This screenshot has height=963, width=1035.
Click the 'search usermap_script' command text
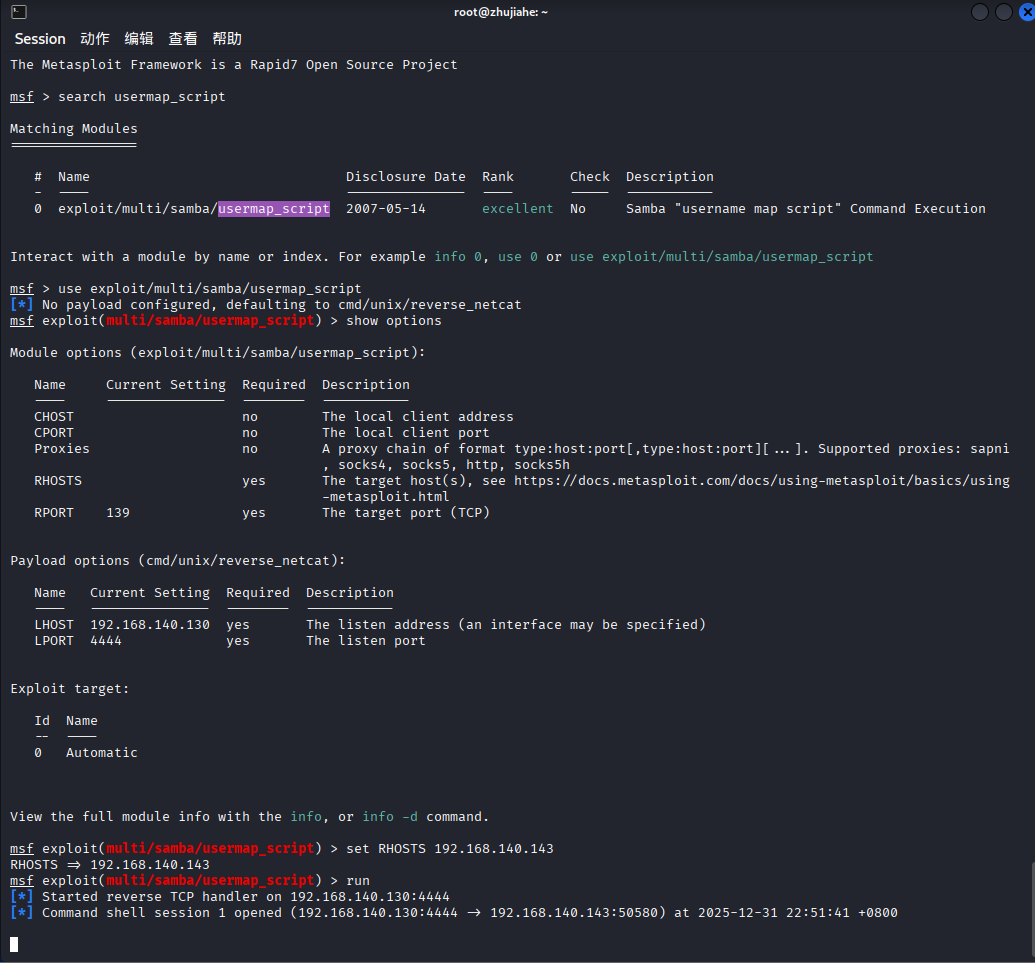click(142, 97)
